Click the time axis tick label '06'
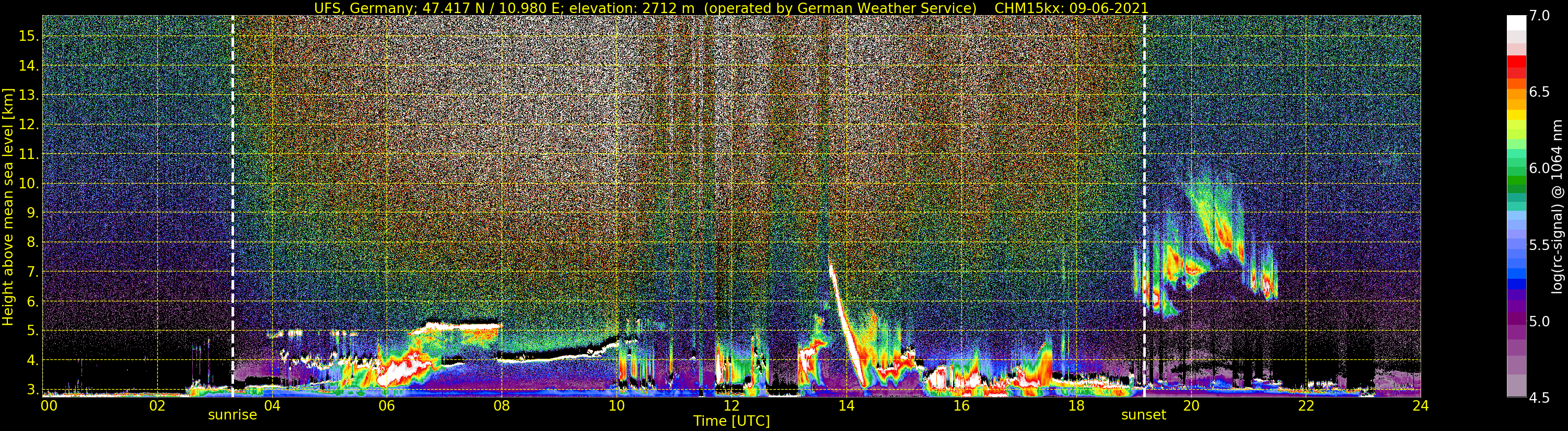The height and width of the screenshot is (431, 1568). click(x=387, y=406)
